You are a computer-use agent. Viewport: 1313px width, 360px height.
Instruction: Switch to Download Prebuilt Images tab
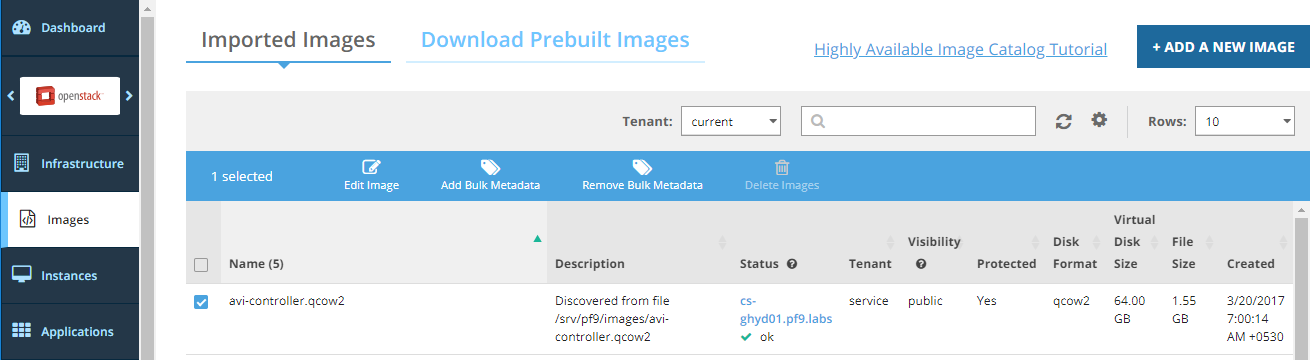click(555, 40)
